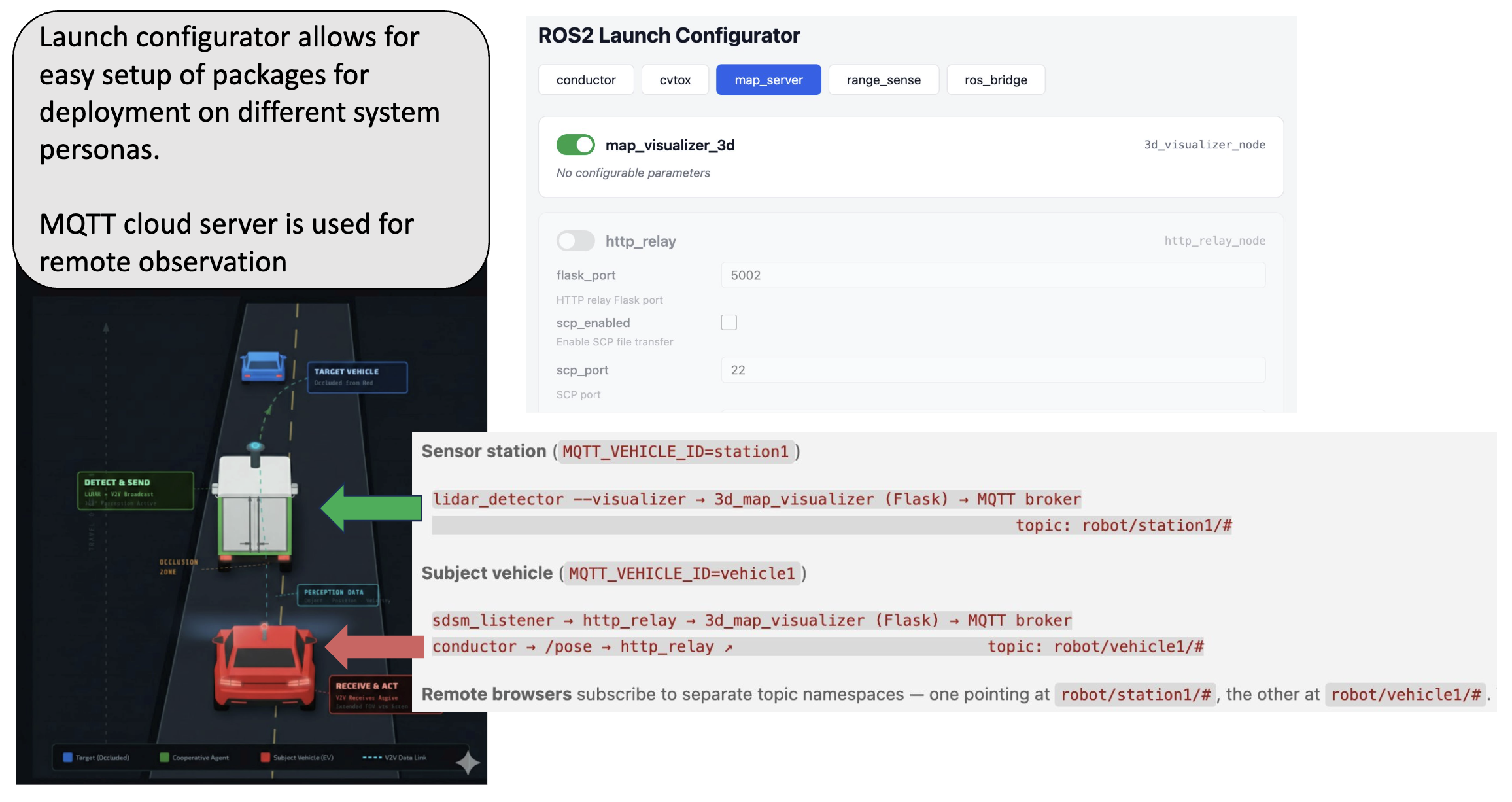Select the map_server tab
Viewport: 1512px width, 802px height.
click(768, 80)
